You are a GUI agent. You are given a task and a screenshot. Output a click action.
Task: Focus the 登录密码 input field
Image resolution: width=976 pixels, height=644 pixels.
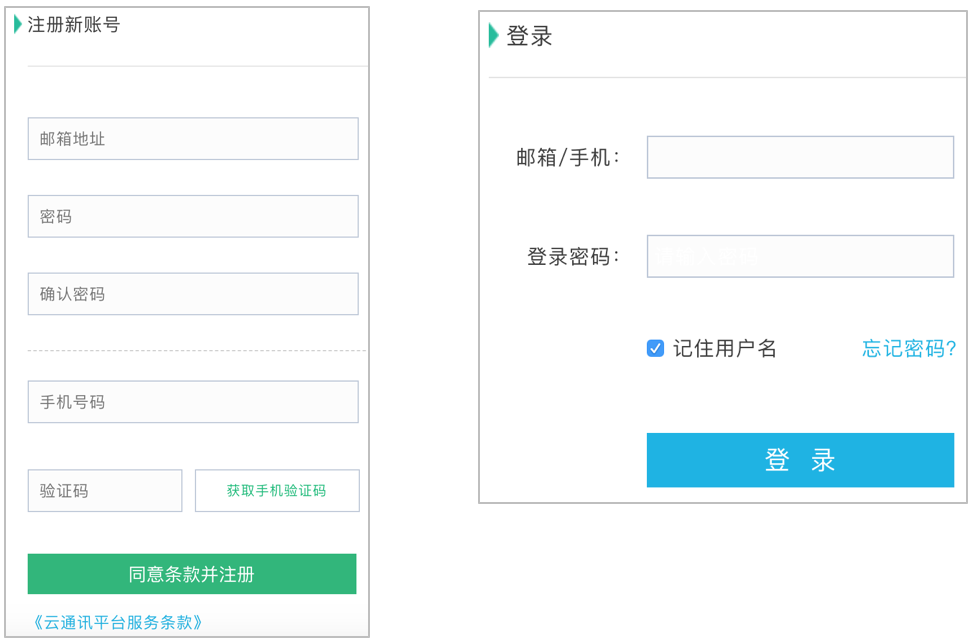[800, 256]
